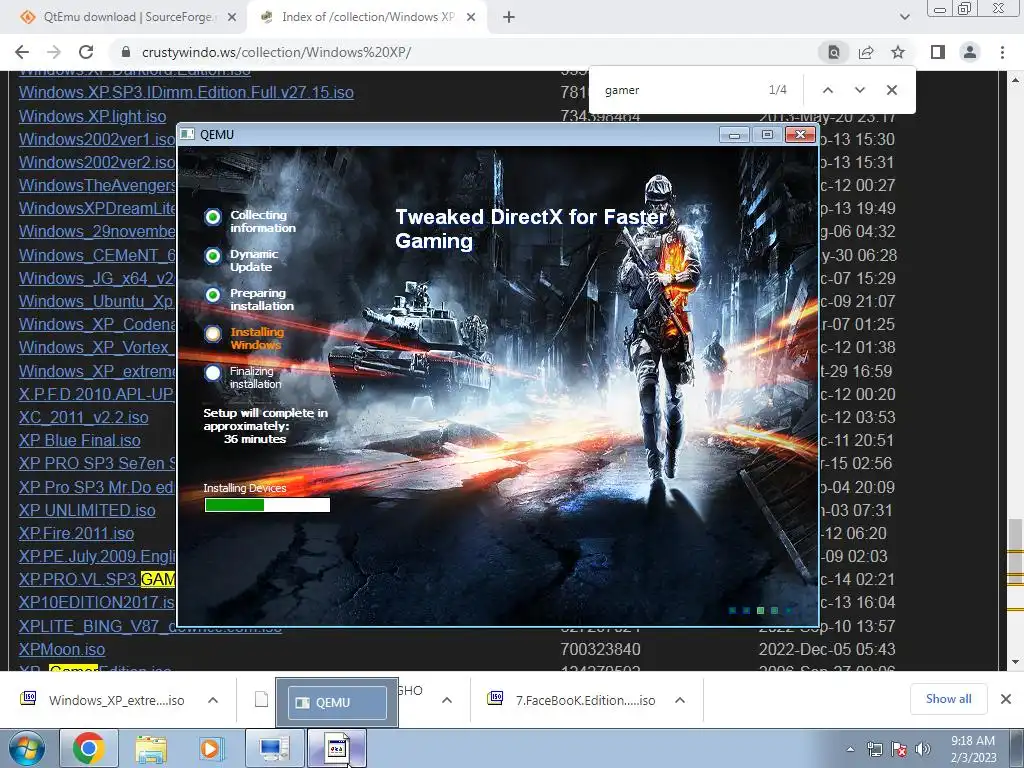Open Windows Explorer from taskbar
Image resolution: width=1024 pixels, height=768 pixels.
[x=151, y=748]
